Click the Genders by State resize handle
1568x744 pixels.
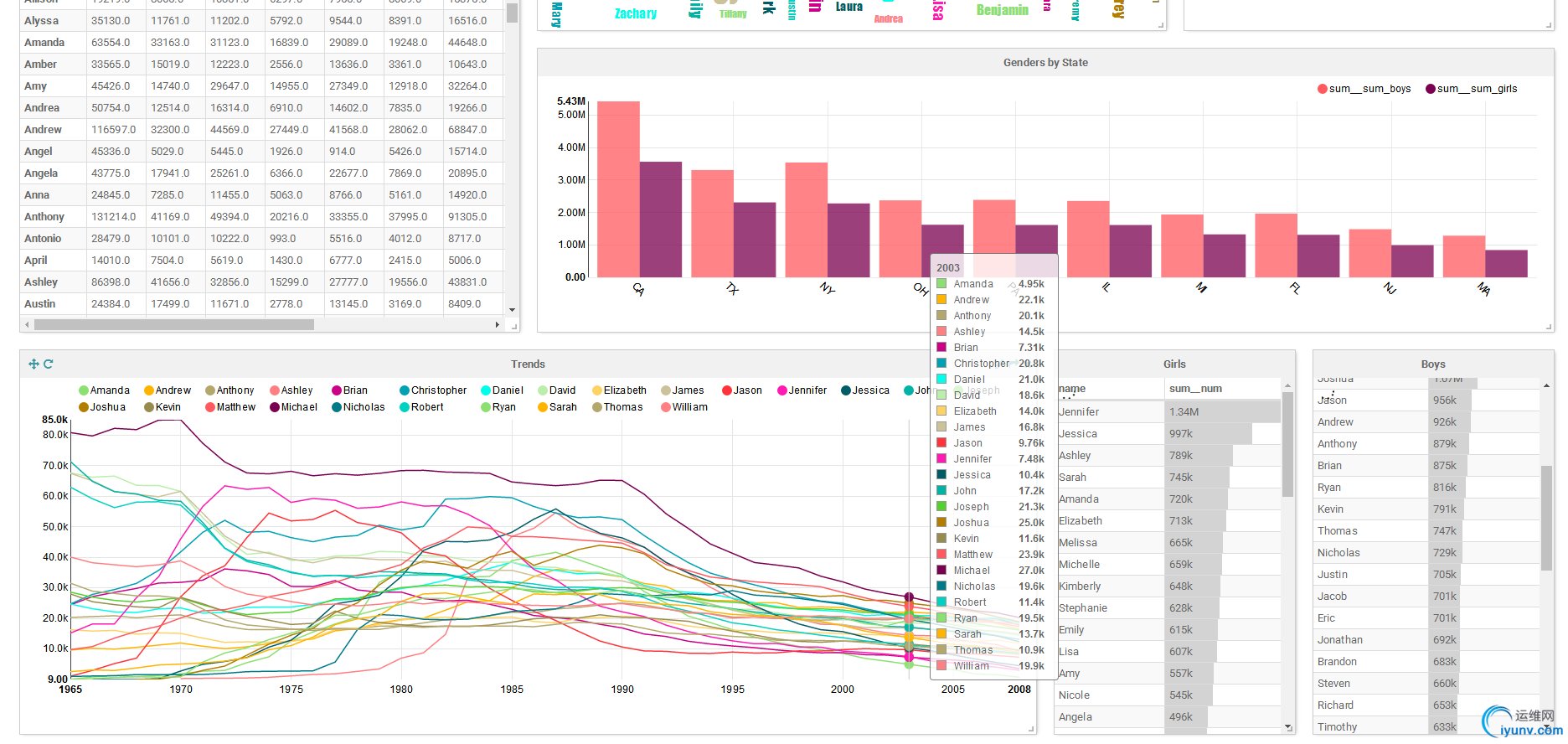click(1549, 327)
